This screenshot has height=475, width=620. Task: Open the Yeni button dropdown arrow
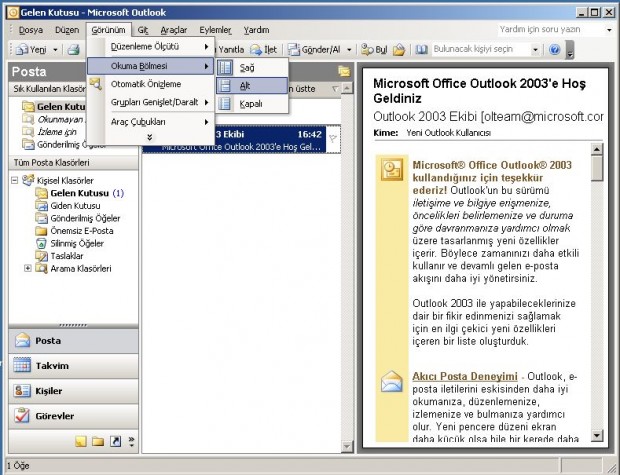[55, 50]
